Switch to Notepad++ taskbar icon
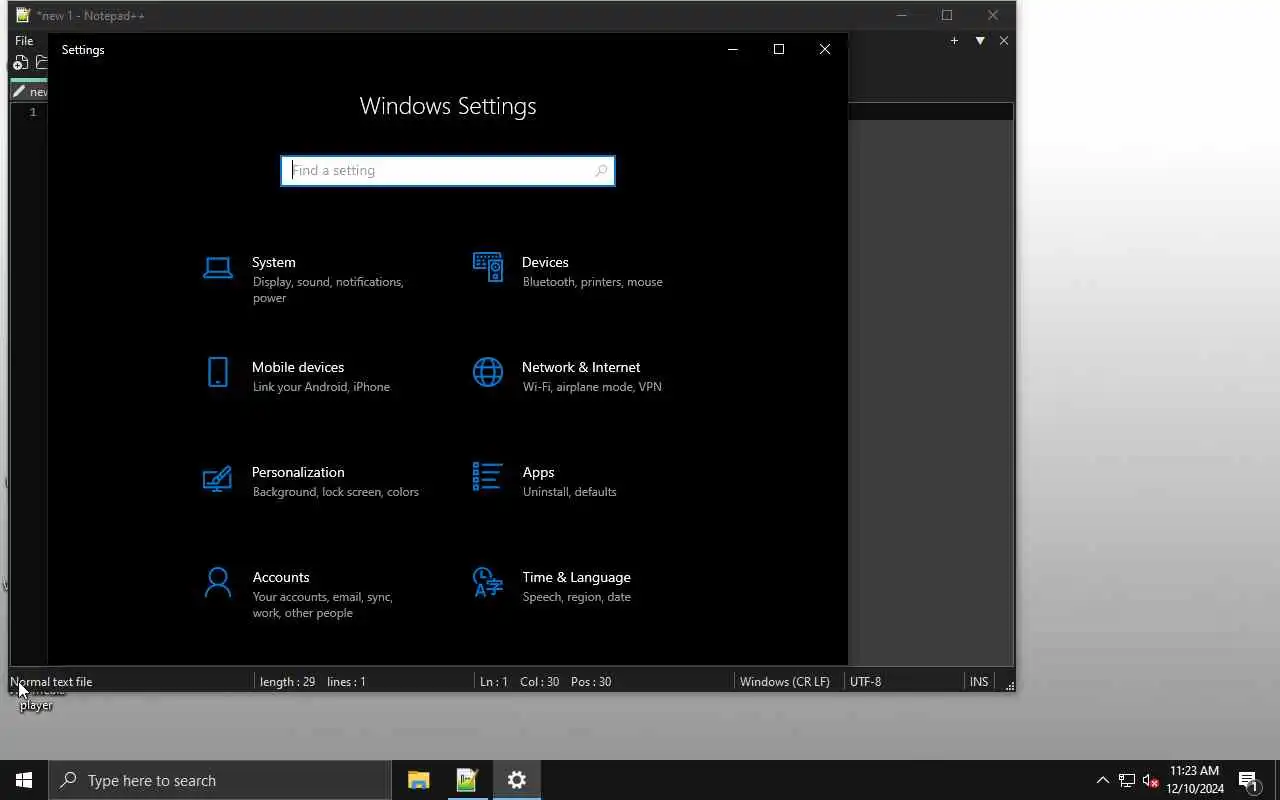Image resolution: width=1280 pixels, height=800 pixels. point(467,780)
